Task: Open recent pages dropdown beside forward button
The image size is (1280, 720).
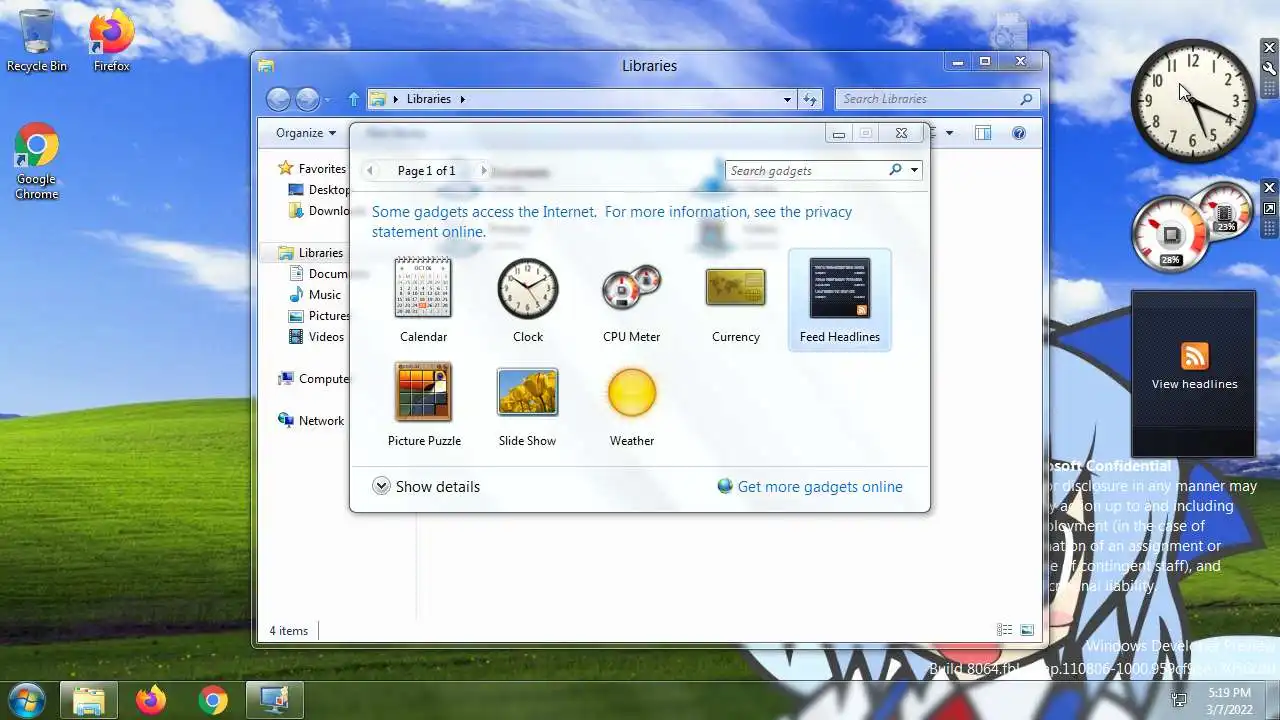Action: click(327, 100)
